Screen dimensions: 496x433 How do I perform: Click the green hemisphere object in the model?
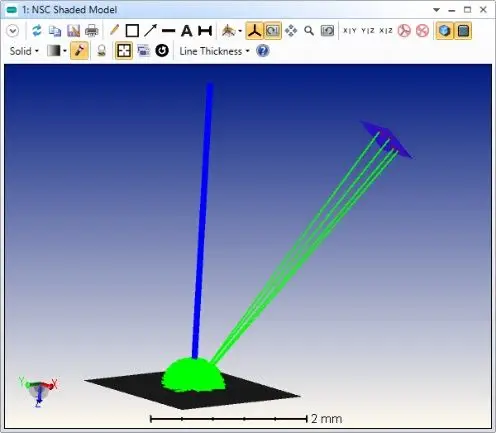193,375
